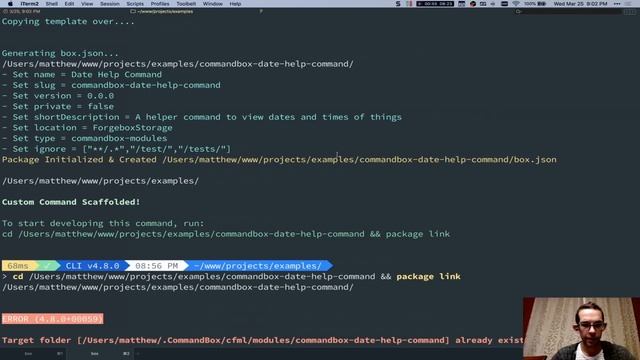Click the 'Set private = false' line
Image resolution: width=640 pixels, height=360 pixels.
click(x=58, y=107)
